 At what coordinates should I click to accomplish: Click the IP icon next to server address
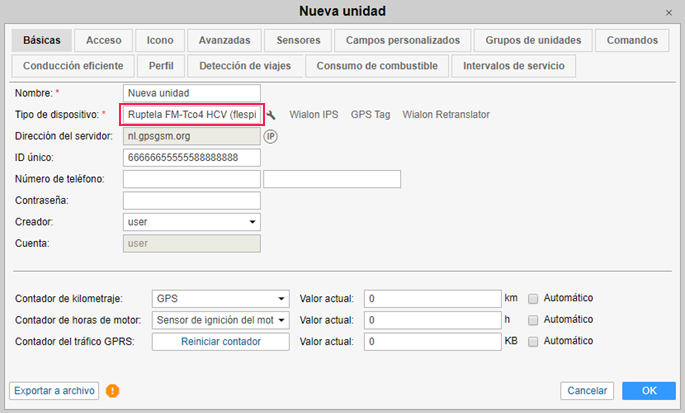click(x=270, y=136)
